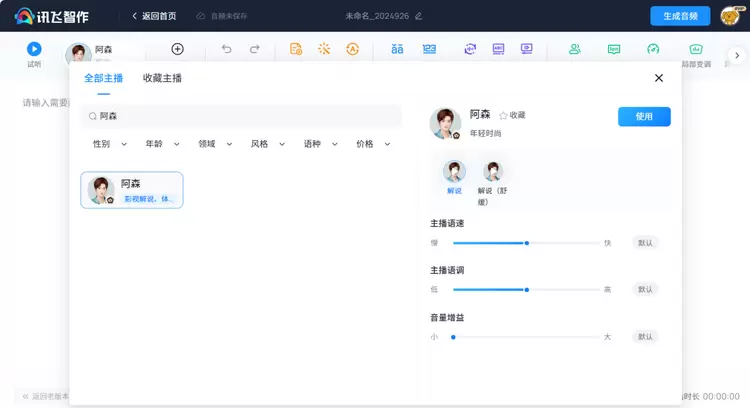Switch to the 收藏主播 tab

[162, 78]
